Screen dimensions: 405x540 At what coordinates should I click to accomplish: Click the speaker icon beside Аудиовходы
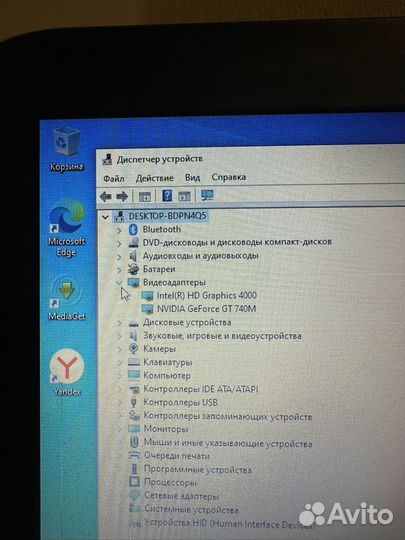click(133, 256)
